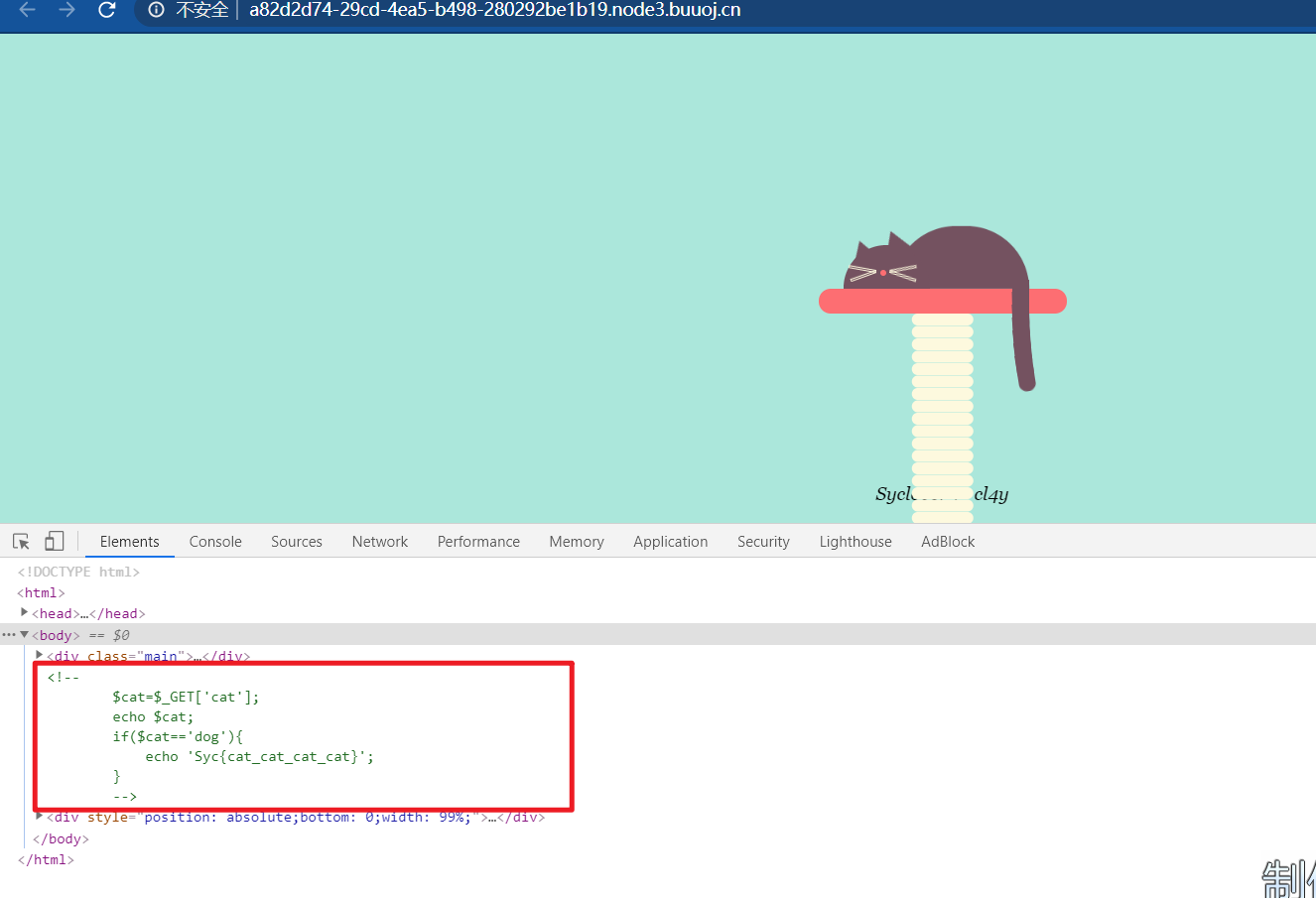The height and width of the screenshot is (898, 1316).
Task: Click the buuoj.cn URL in address bar
Action: pos(494,10)
